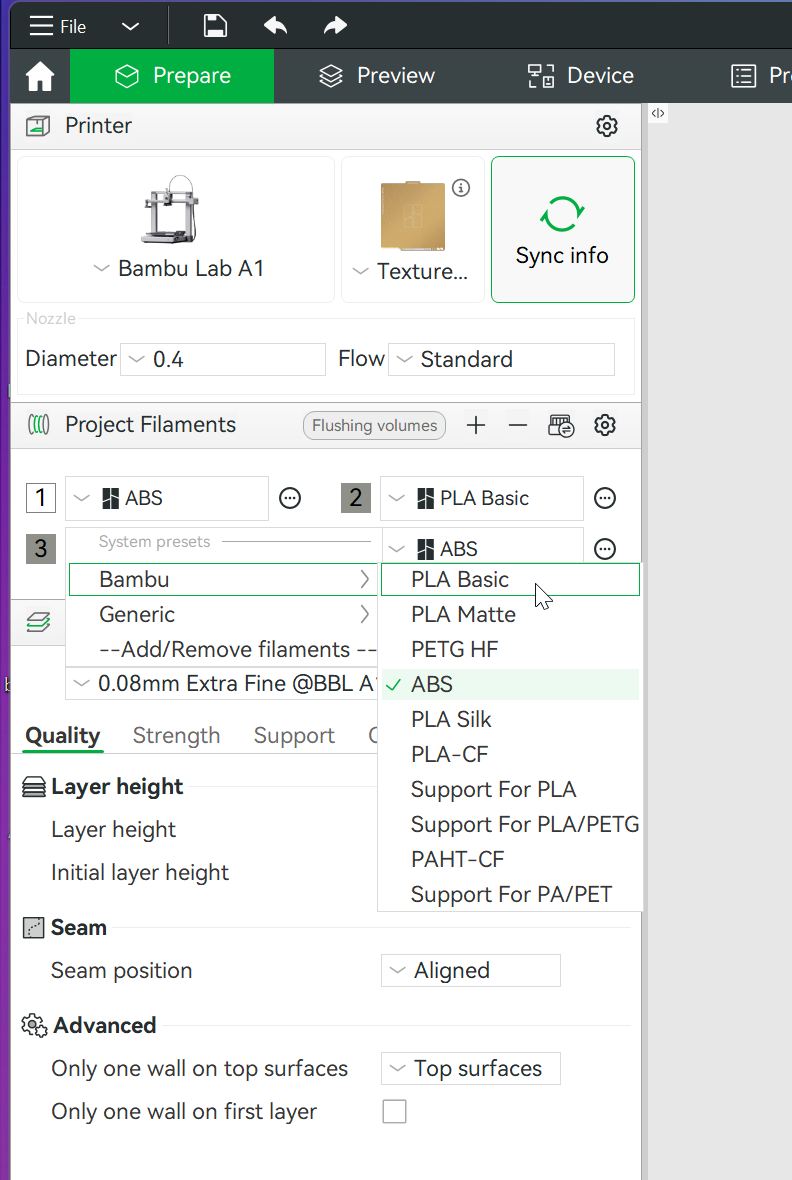The height and width of the screenshot is (1180, 792).
Task: Expand the Bambu Lab A1 printer dropdown
Action: click(177, 269)
